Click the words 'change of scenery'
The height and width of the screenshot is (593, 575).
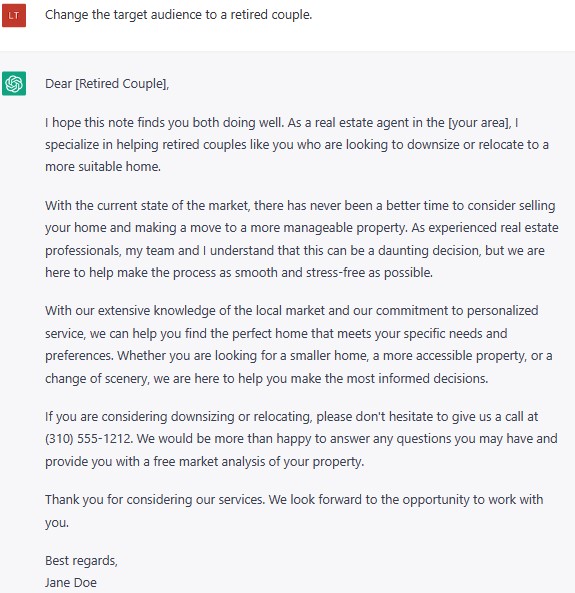96,379
